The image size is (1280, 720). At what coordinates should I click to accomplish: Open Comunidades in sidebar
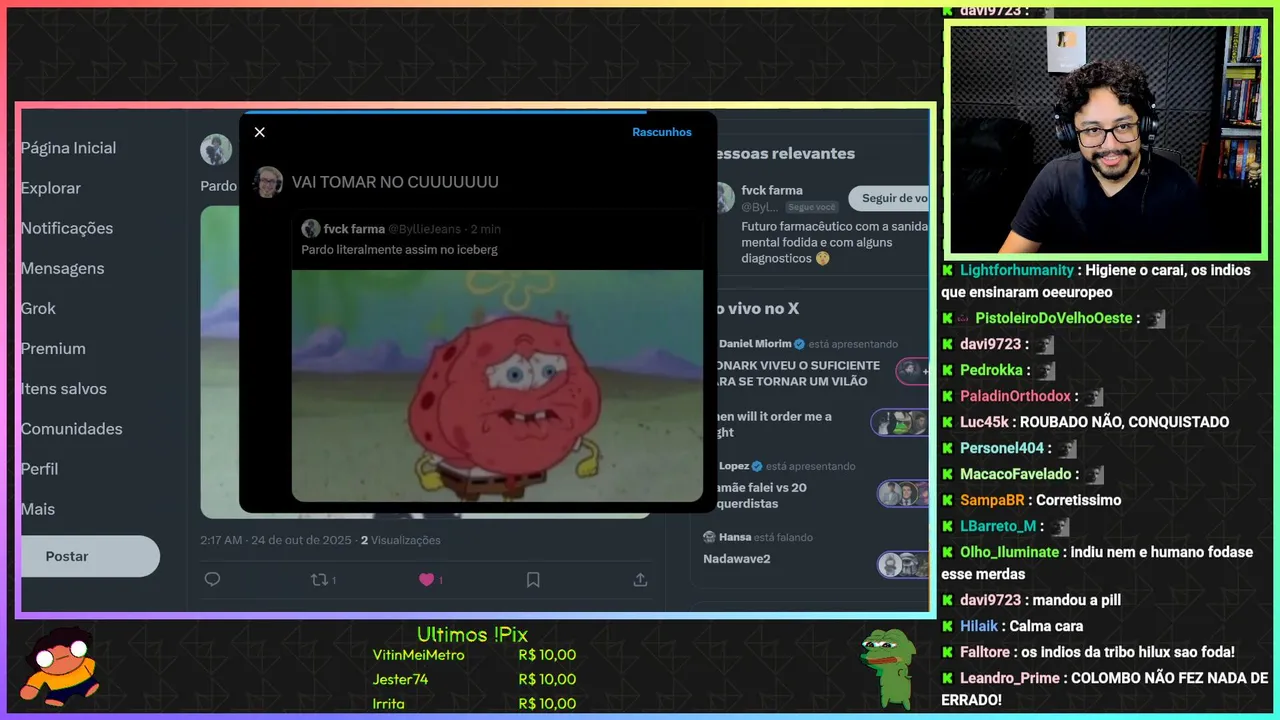click(72, 428)
